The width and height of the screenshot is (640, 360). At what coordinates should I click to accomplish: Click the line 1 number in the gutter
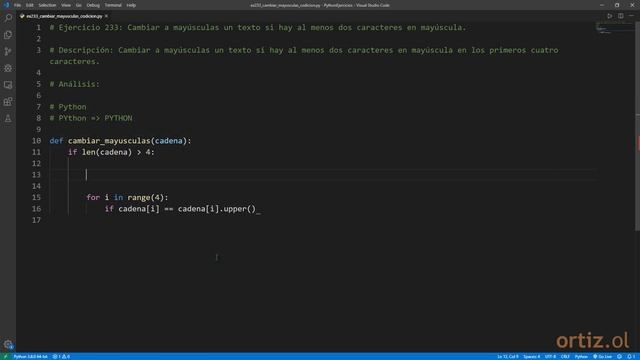(39, 28)
